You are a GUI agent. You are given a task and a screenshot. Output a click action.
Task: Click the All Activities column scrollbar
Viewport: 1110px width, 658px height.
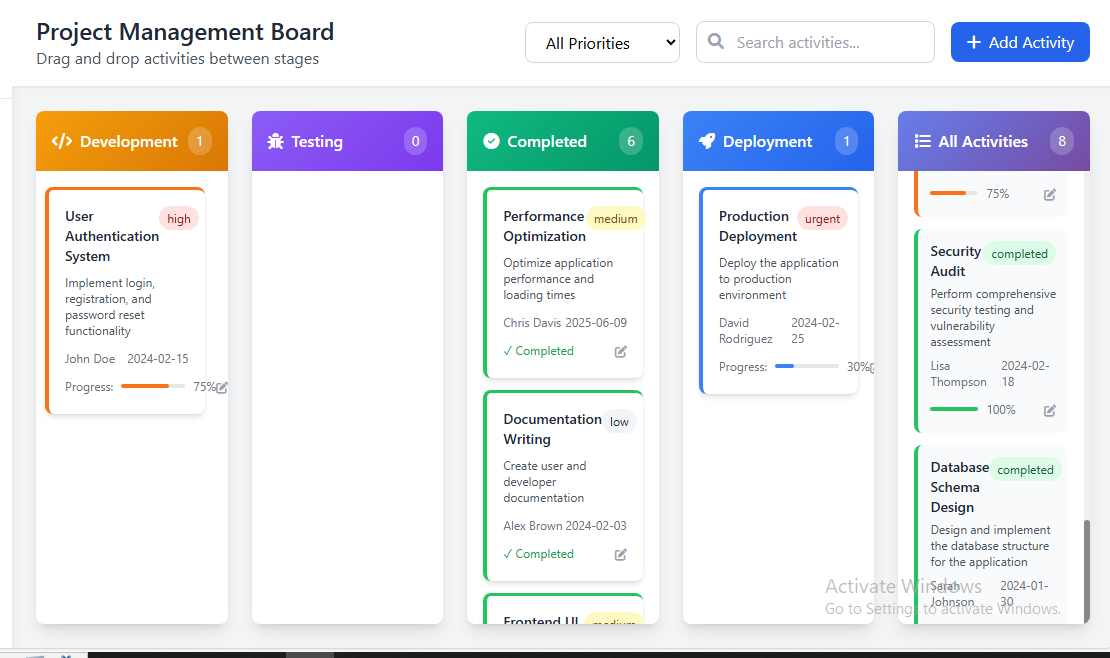1087,570
